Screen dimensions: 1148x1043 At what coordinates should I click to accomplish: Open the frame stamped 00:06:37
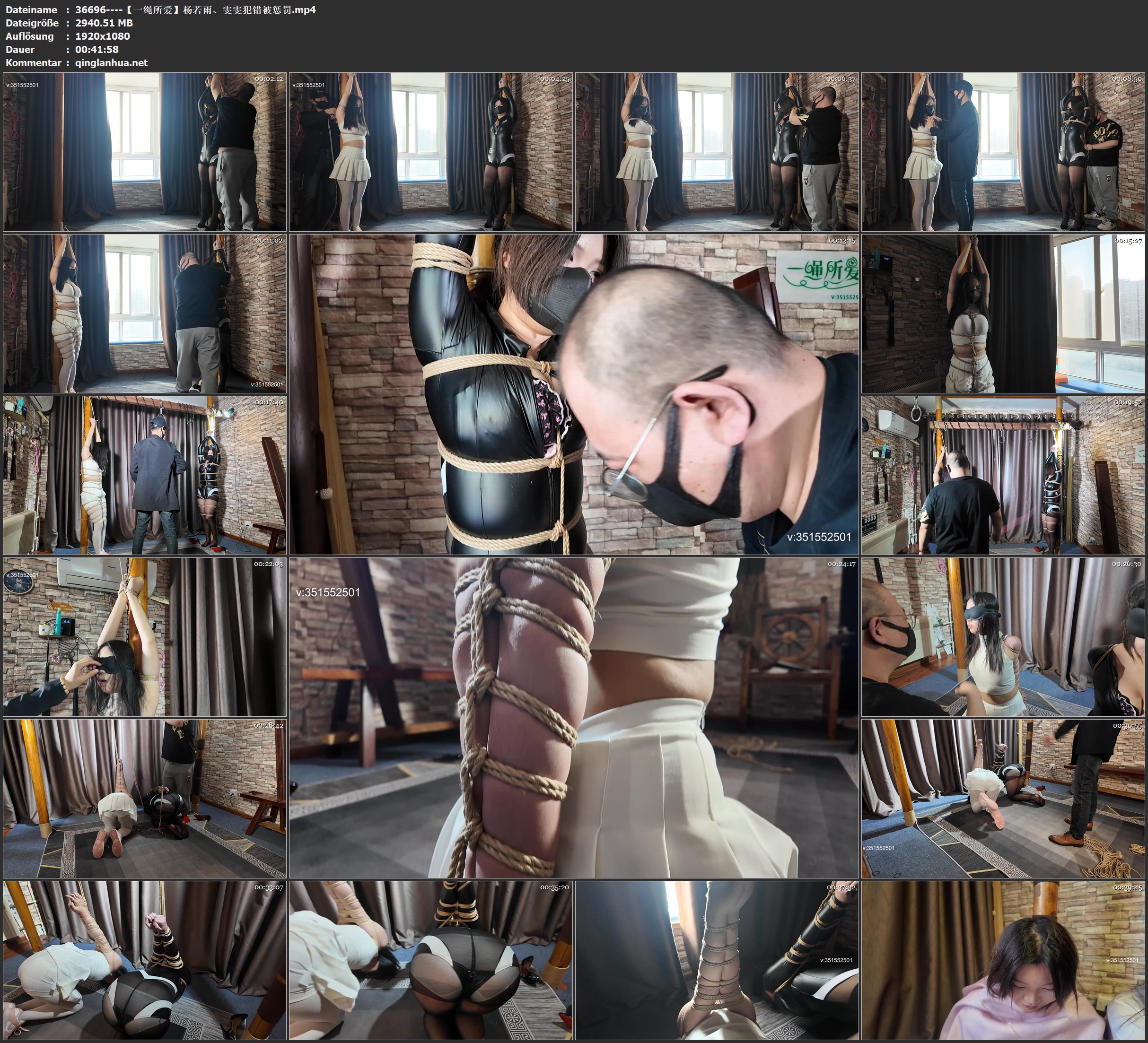pos(716,151)
